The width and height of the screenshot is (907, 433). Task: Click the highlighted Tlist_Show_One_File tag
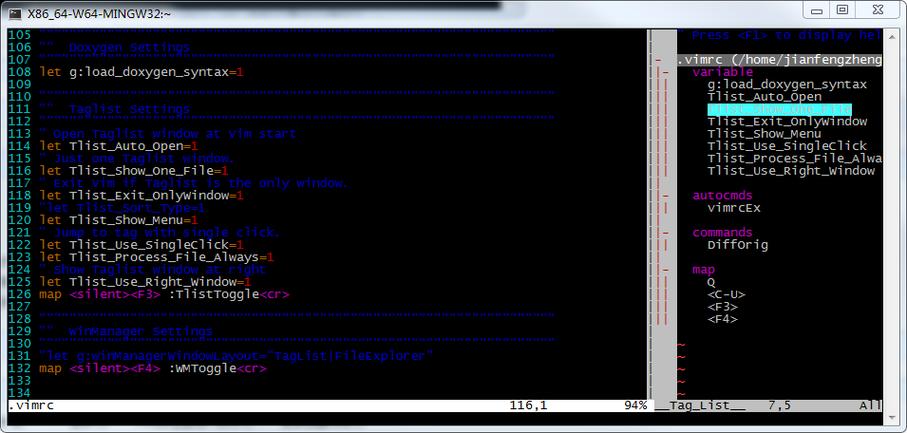[x=779, y=109]
